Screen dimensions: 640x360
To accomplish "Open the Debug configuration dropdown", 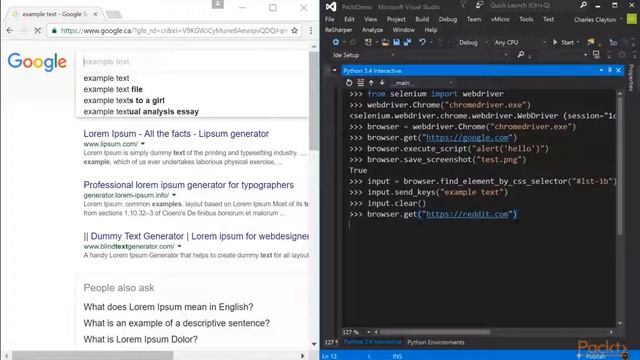I will (x=473, y=42).
